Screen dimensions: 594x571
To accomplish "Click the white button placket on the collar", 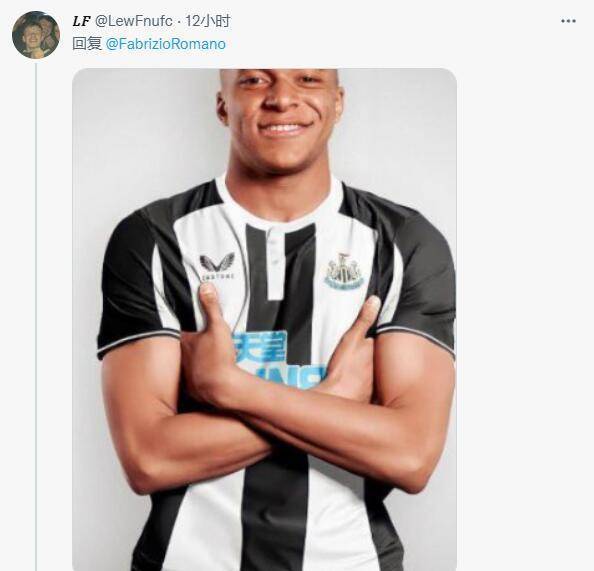I will pyautogui.click(x=274, y=262).
